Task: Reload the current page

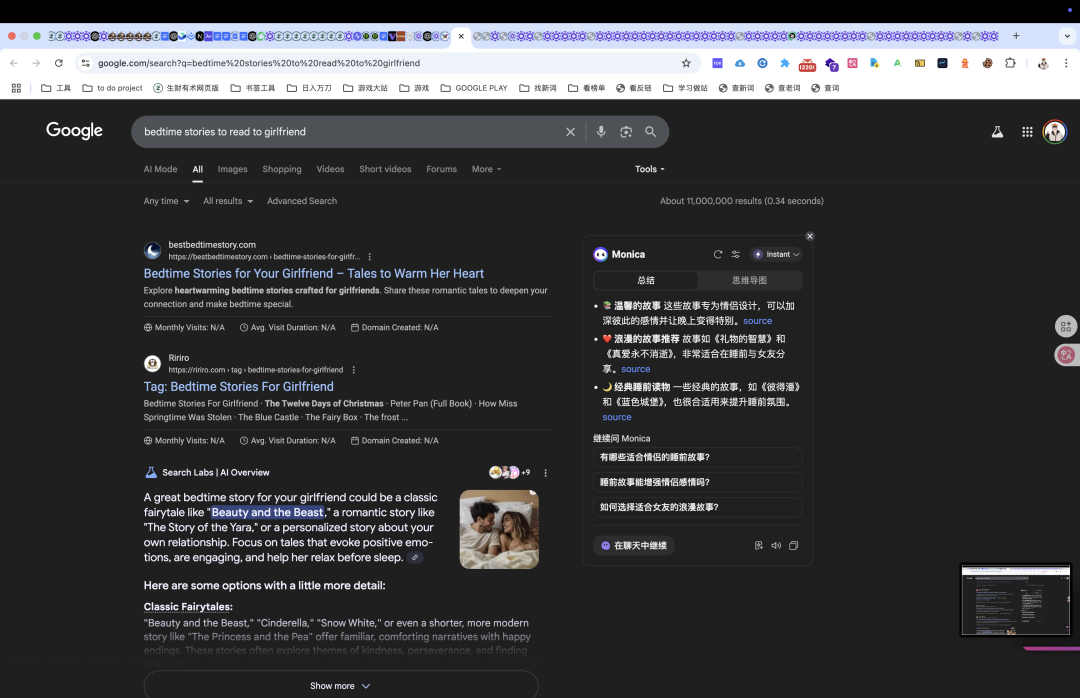Action: coord(59,63)
